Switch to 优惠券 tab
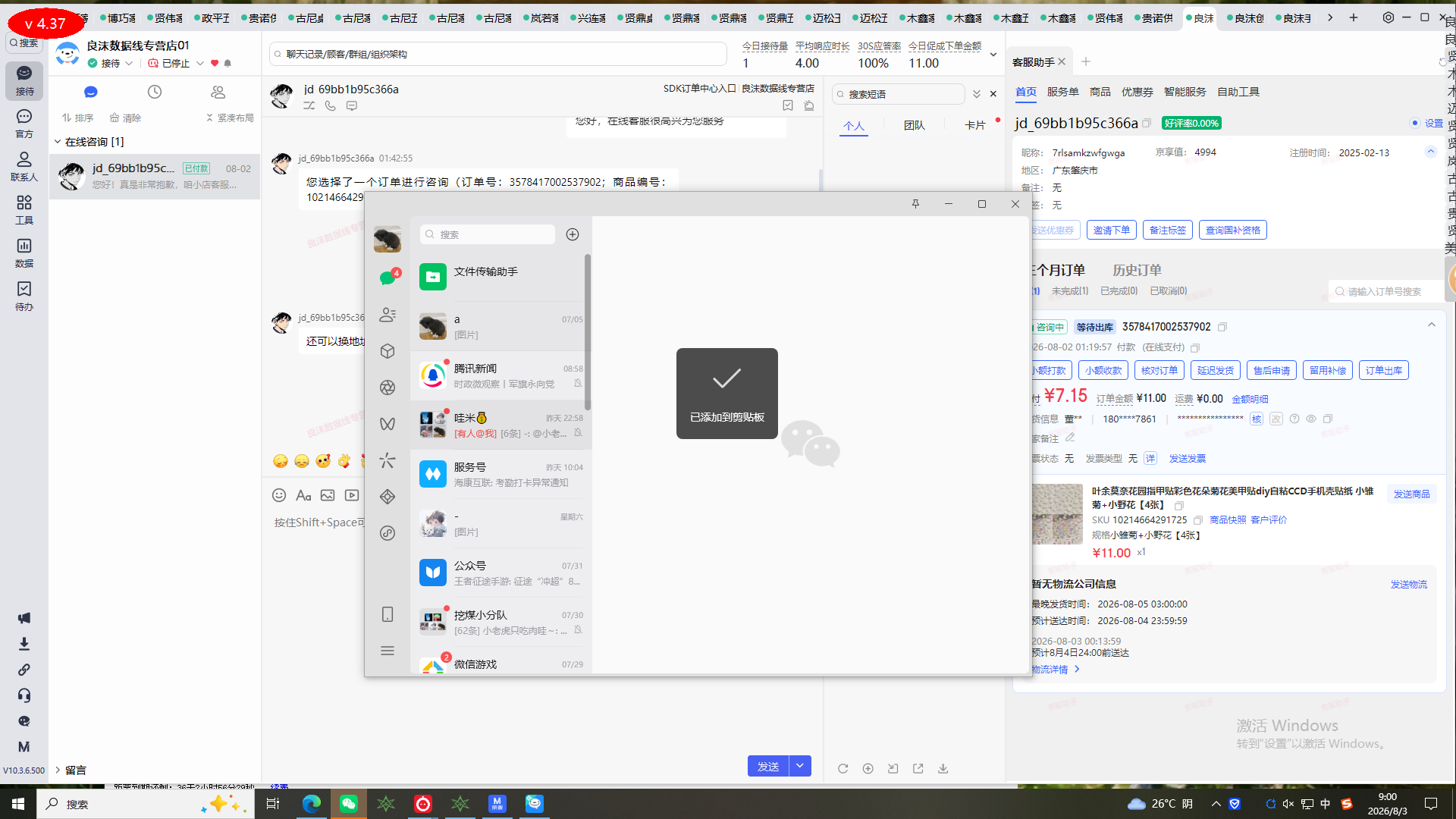This screenshot has height=819, width=1456. click(1137, 92)
